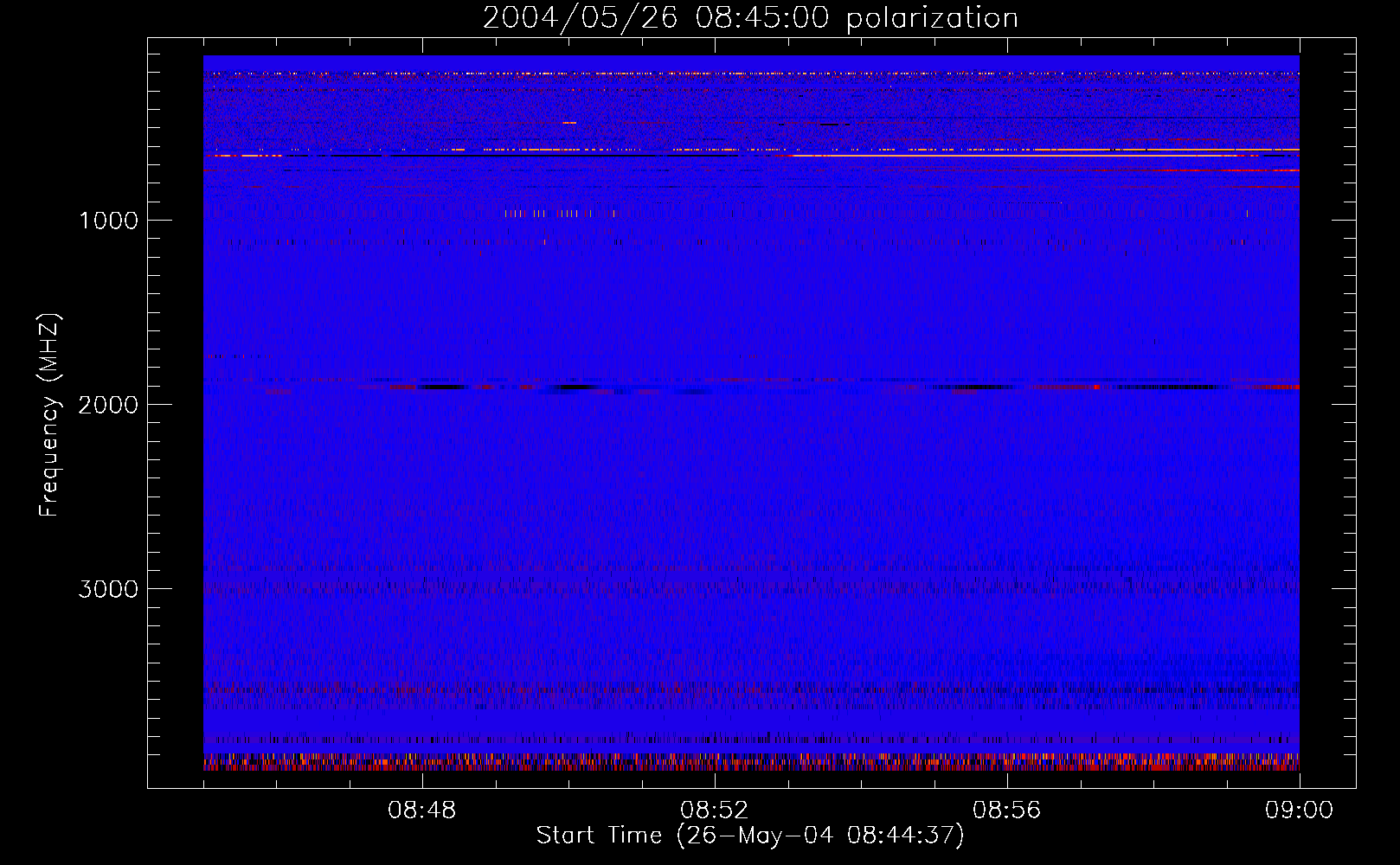Click the dark streak near 2000 MHz at 08:50
1400x865 pixels.
click(x=580, y=388)
